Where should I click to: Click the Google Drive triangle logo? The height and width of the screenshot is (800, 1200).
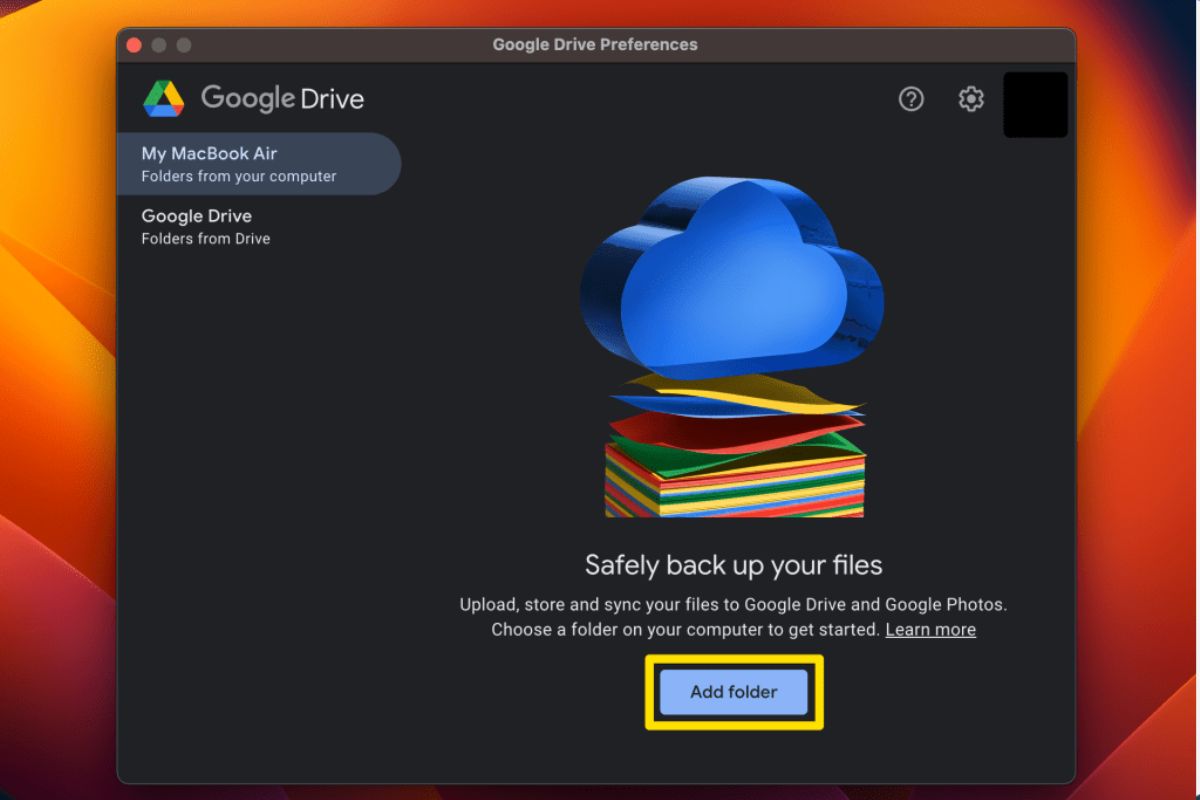163,98
